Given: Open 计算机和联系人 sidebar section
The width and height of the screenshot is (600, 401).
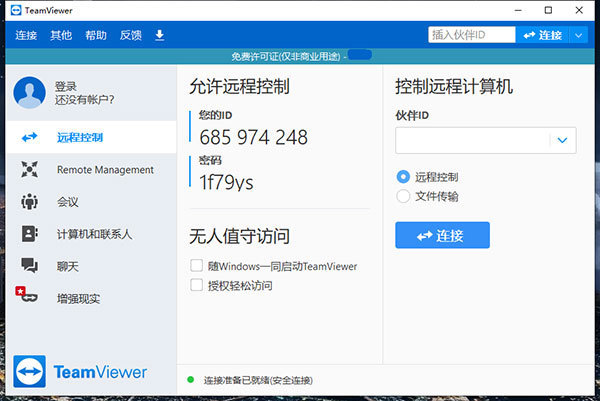Looking at the screenshot, I should pyautogui.click(x=91, y=234).
